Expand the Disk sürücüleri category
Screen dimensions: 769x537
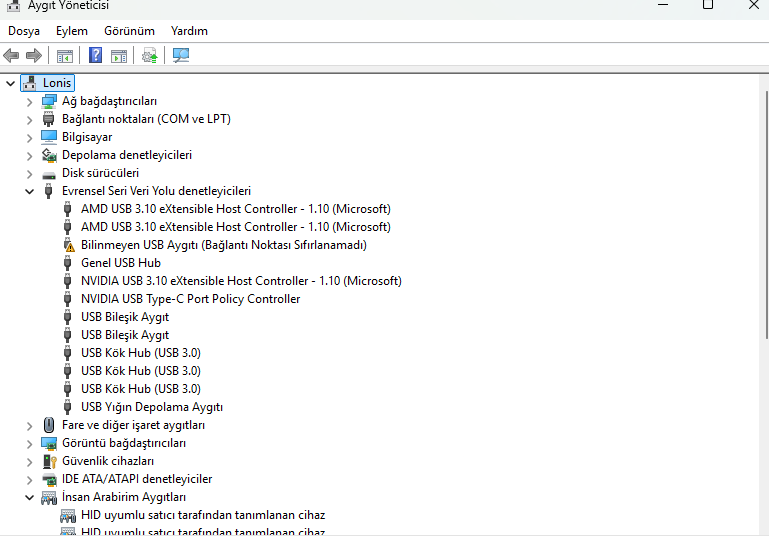point(29,174)
